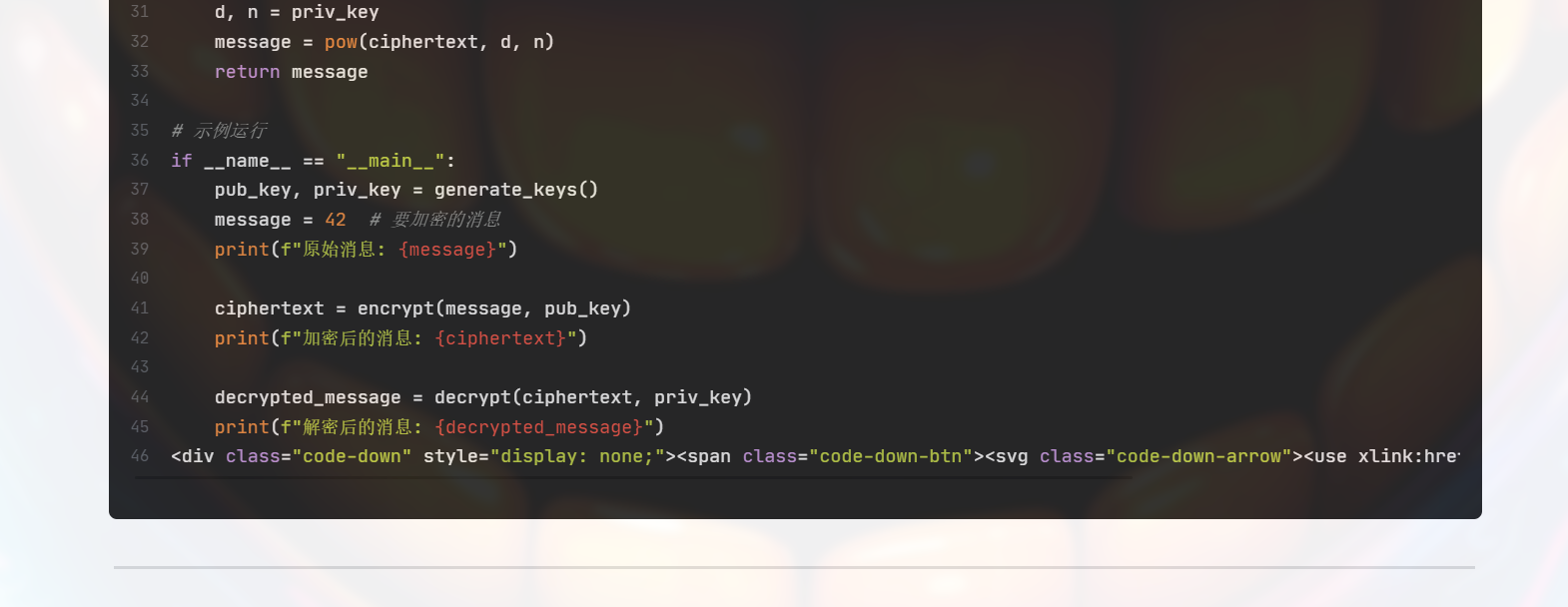Click the 'return' keyword on line 33
The width and height of the screenshot is (1568, 607).
pyautogui.click(x=247, y=72)
